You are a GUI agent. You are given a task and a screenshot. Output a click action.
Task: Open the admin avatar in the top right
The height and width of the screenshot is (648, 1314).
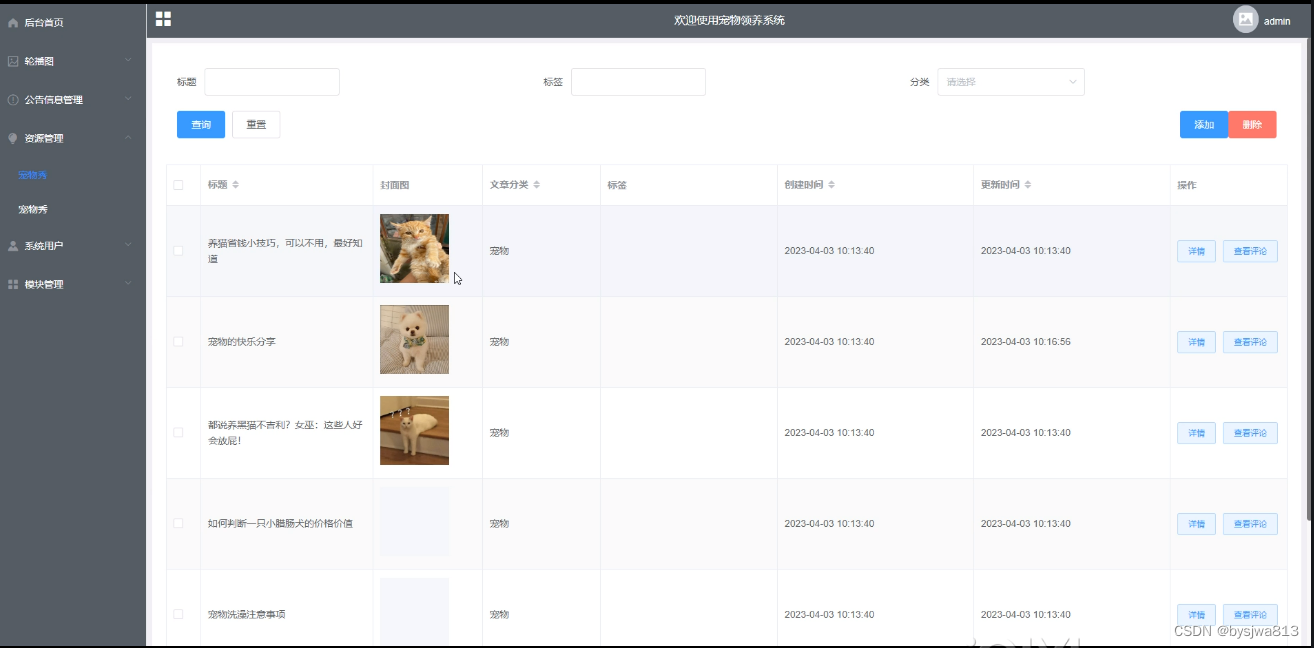point(1246,19)
